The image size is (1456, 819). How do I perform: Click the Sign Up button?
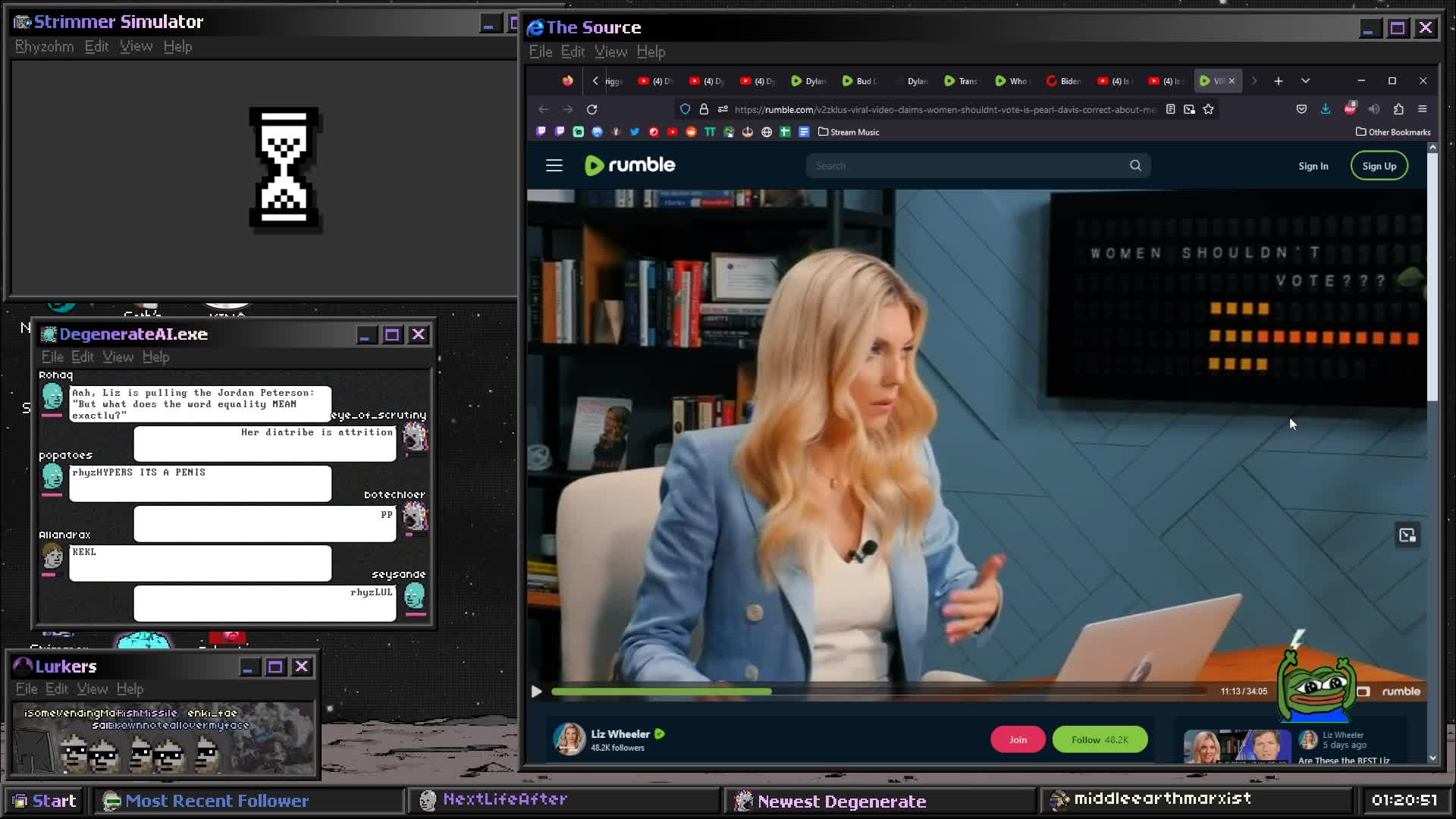pyautogui.click(x=1379, y=166)
